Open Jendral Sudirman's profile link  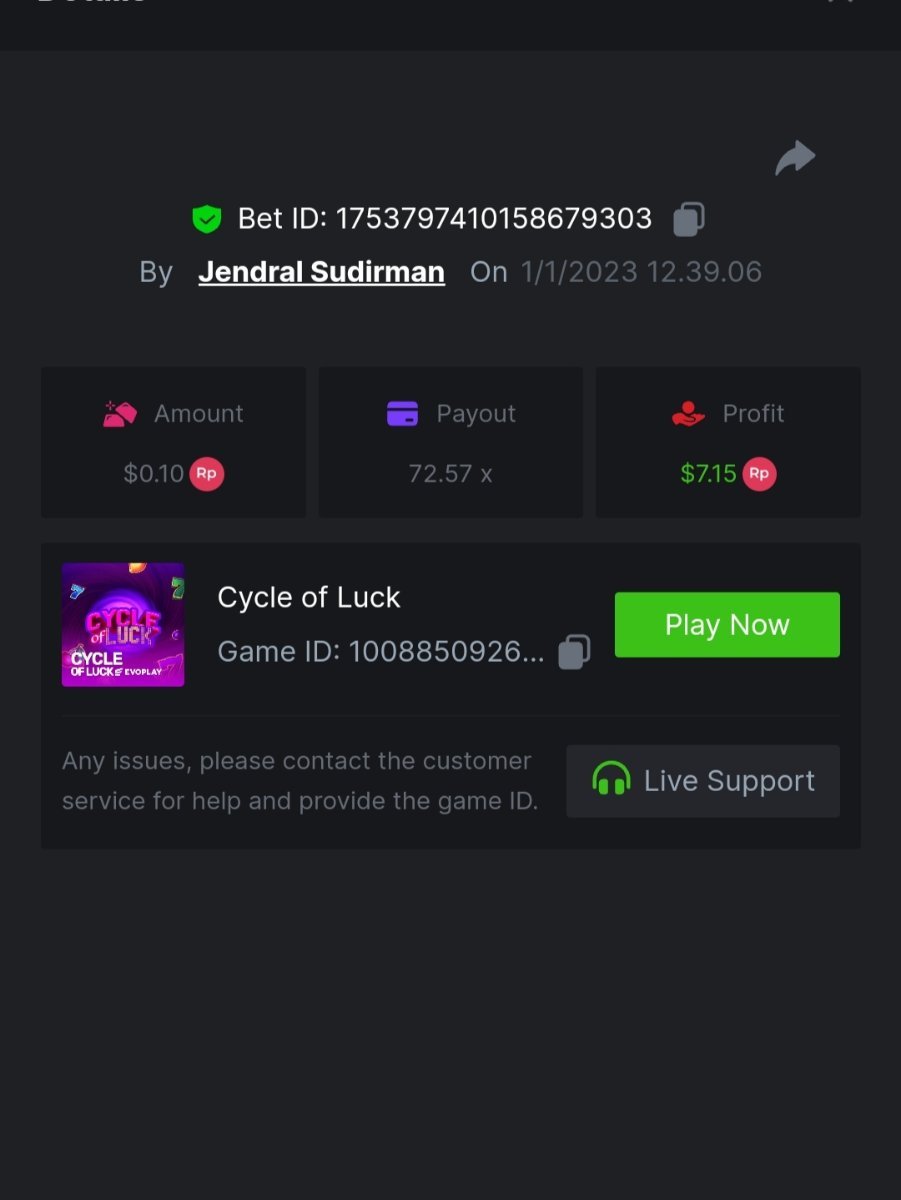321,272
